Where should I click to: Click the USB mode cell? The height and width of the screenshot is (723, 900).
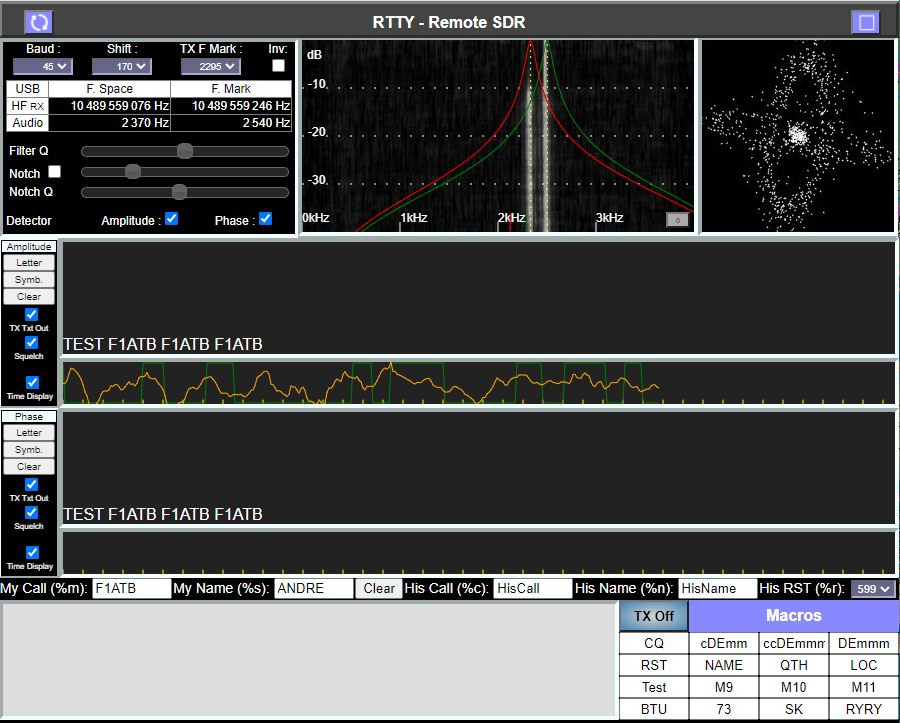click(28, 89)
